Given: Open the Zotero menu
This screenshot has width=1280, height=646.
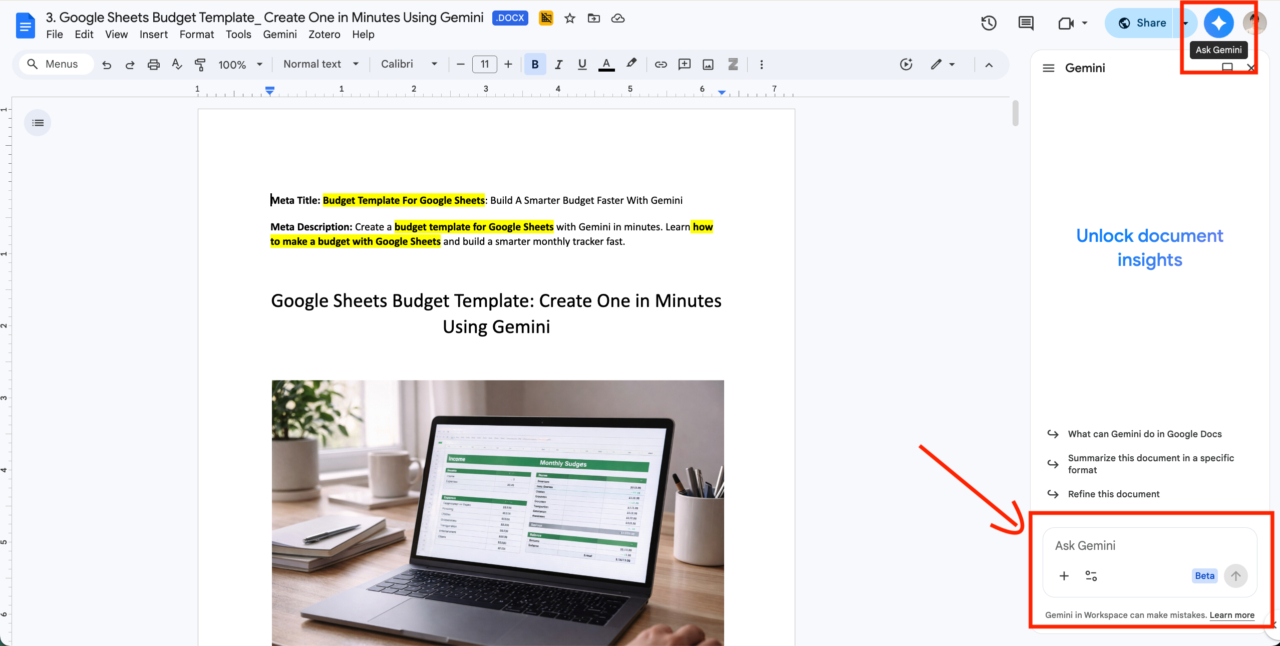Looking at the screenshot, I should pos(324,34).
